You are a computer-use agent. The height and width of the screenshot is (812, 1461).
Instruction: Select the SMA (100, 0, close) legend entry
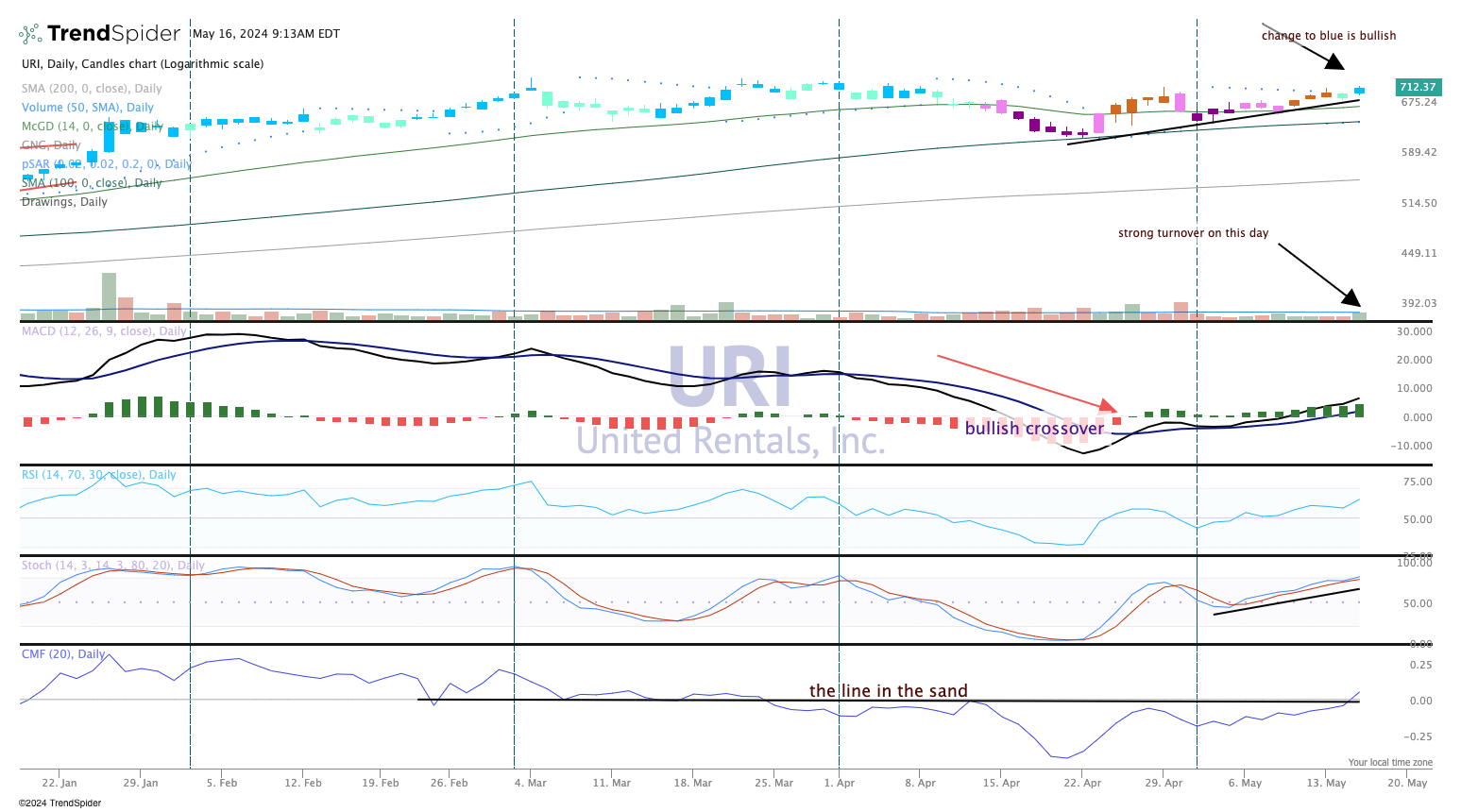click(92, 183)
